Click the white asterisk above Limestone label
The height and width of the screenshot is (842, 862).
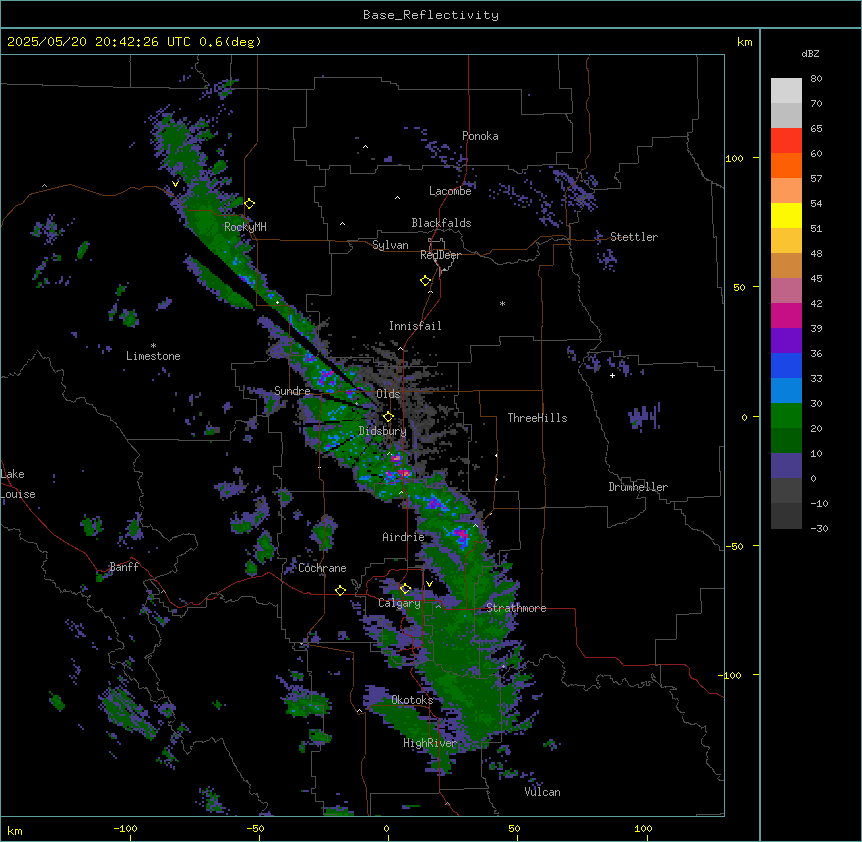click(x=153, y=346)
